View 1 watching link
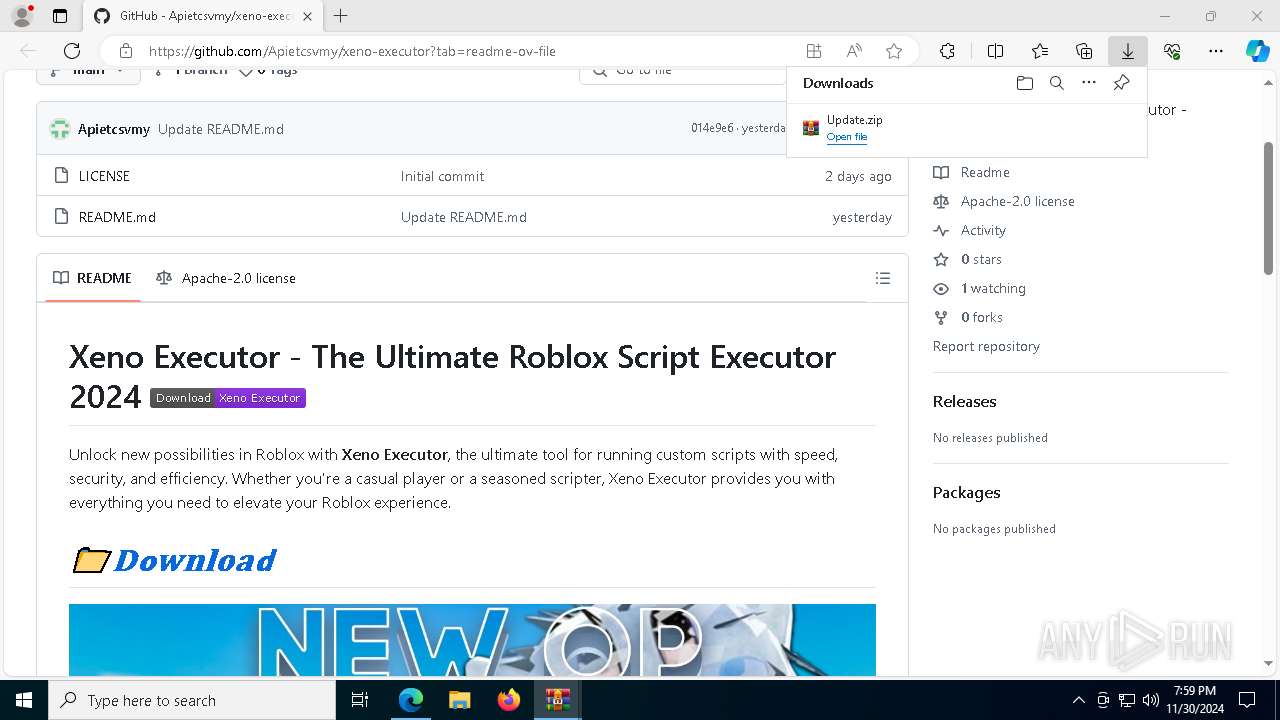 click(x=993, y=288)
